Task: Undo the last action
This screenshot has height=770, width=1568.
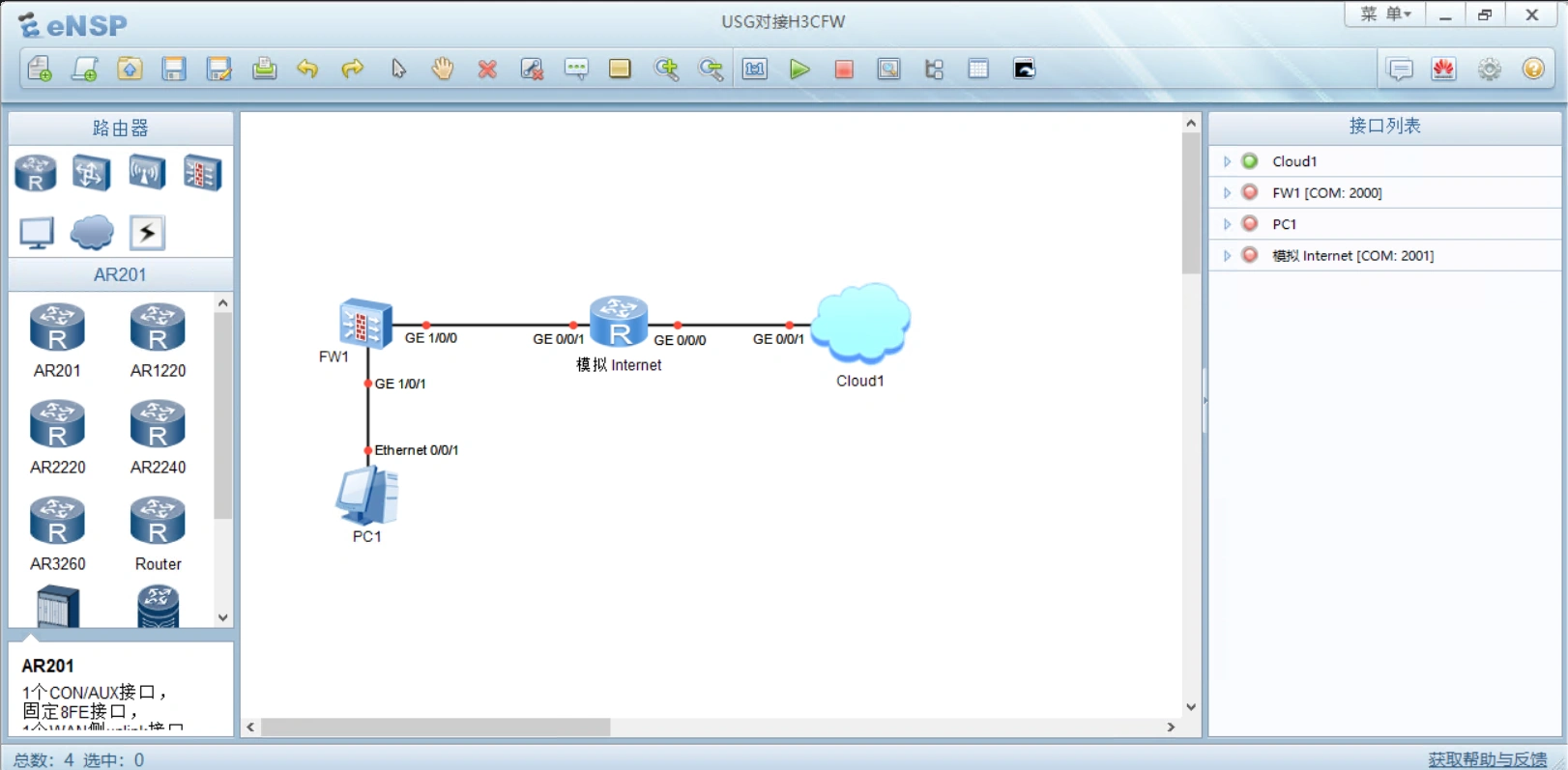Action: click(x=307, y=69)
